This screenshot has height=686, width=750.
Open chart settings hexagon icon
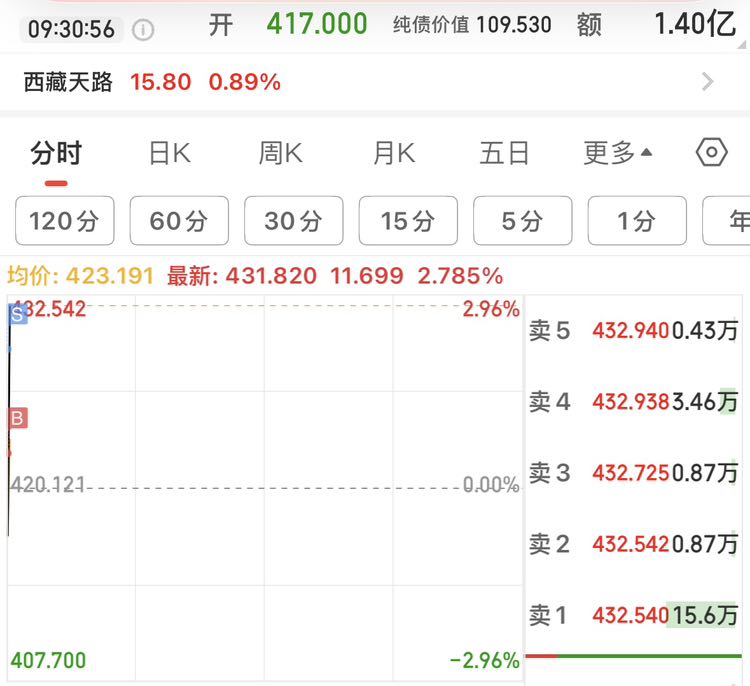point(711,153)
